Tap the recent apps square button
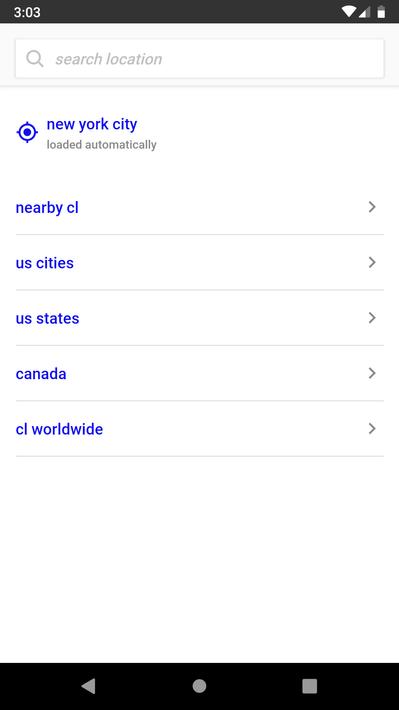Image resolution: width=399 pixels, height=710 pixels. [310, 686]
